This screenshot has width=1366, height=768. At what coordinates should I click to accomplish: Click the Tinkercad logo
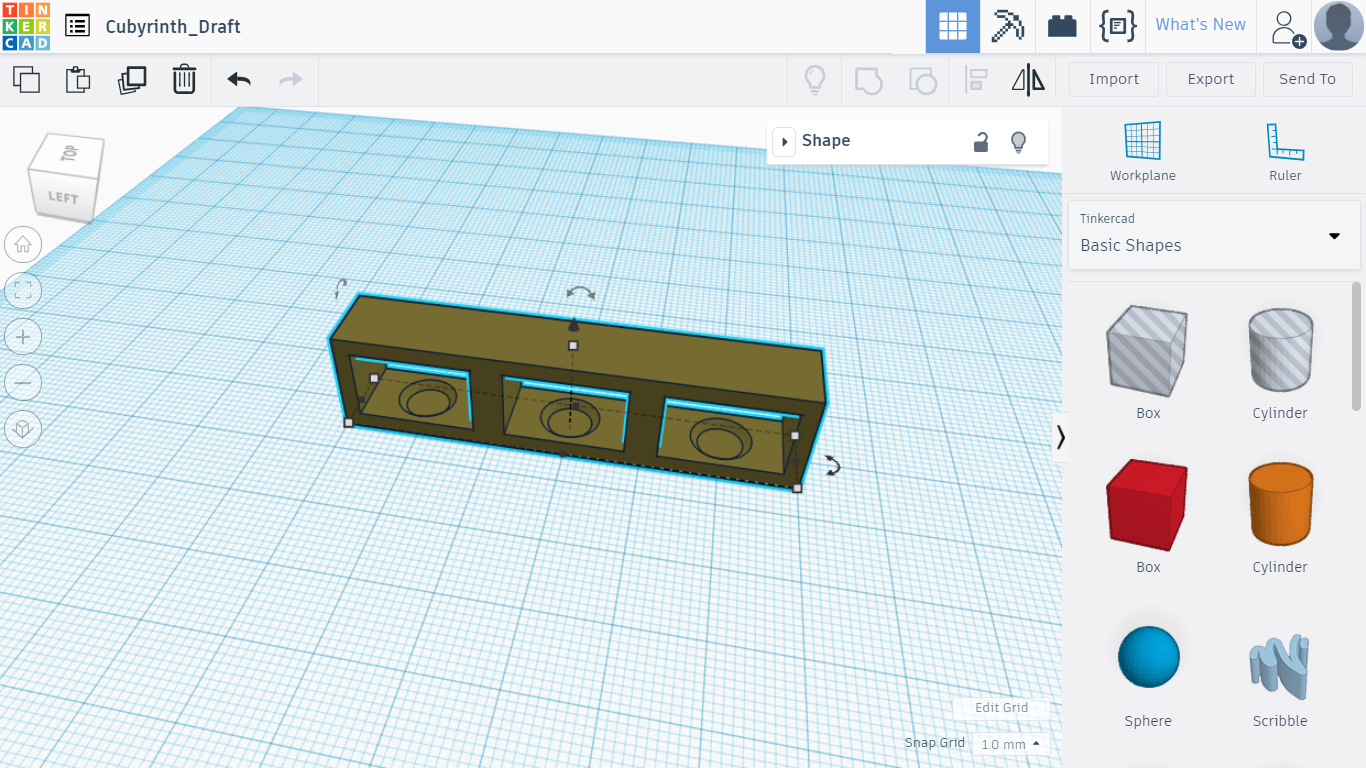(26, 26)
